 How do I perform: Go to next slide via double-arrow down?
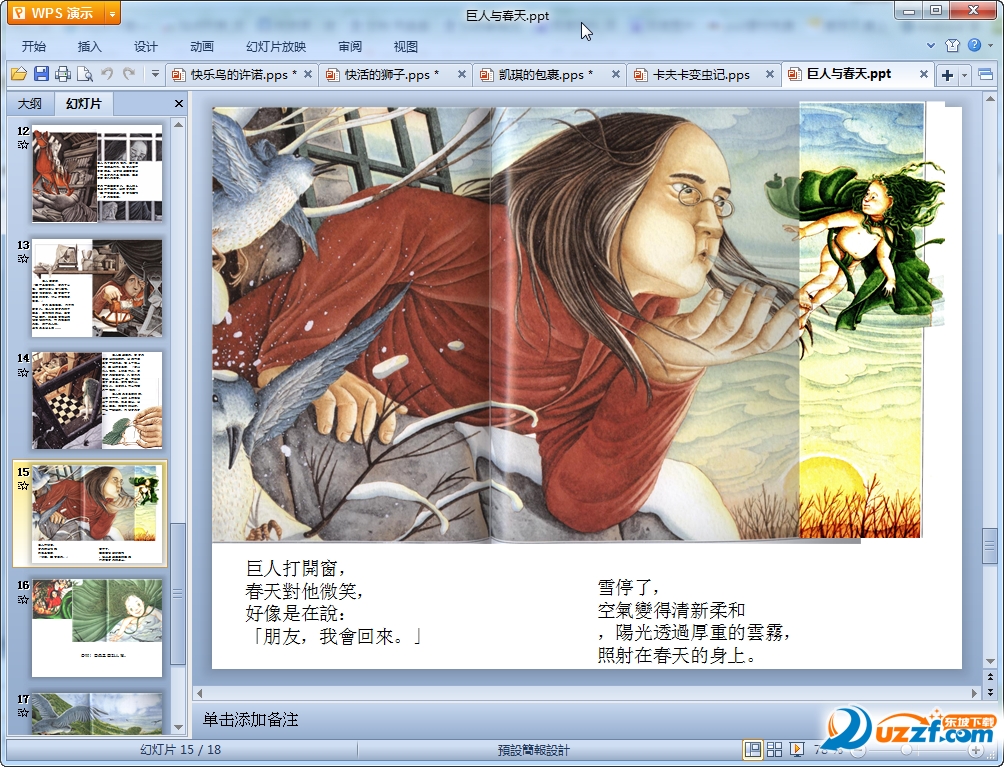click(990, 691)
